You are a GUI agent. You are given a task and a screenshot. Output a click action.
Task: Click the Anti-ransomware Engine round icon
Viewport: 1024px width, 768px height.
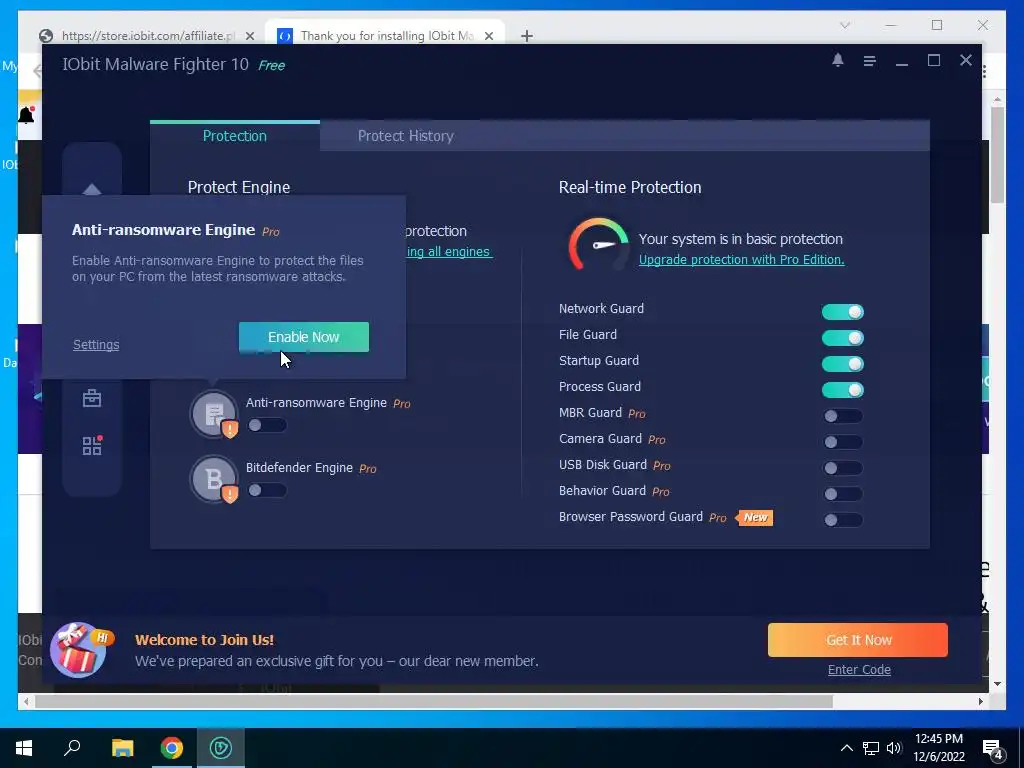[x=214, y=413]
